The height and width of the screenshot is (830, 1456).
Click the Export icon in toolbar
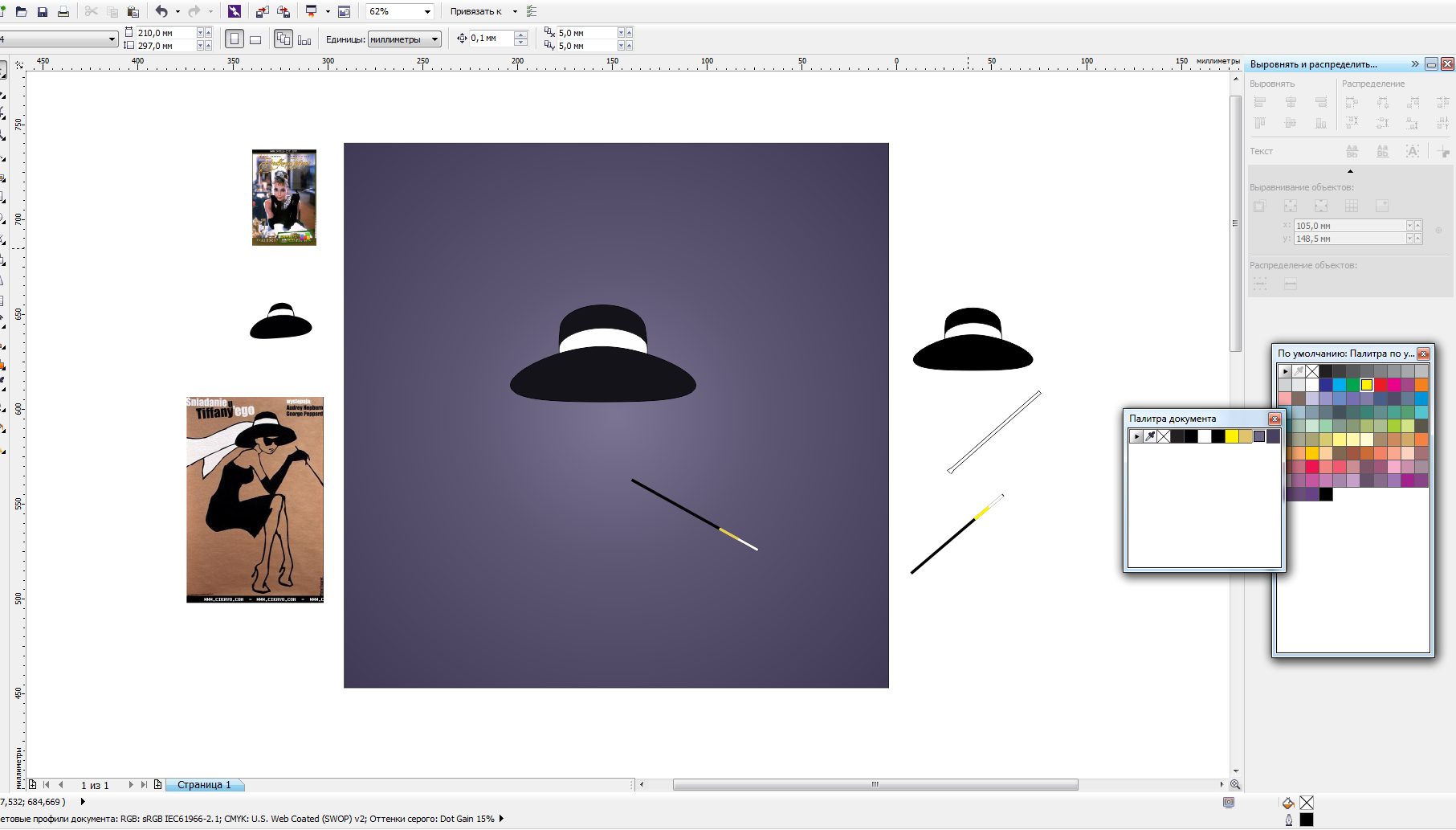[x=283, y=11]
